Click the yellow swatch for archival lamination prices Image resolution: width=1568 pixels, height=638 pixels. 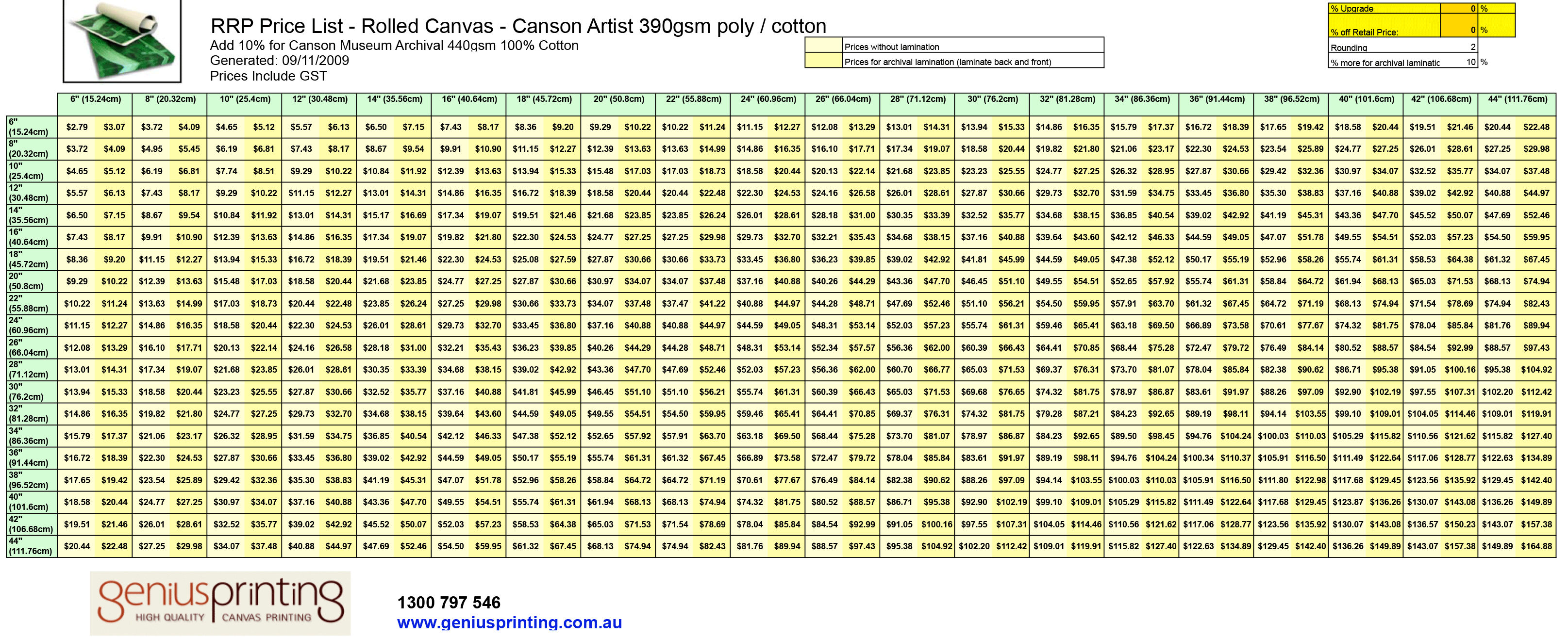click(x=824, y=60)
